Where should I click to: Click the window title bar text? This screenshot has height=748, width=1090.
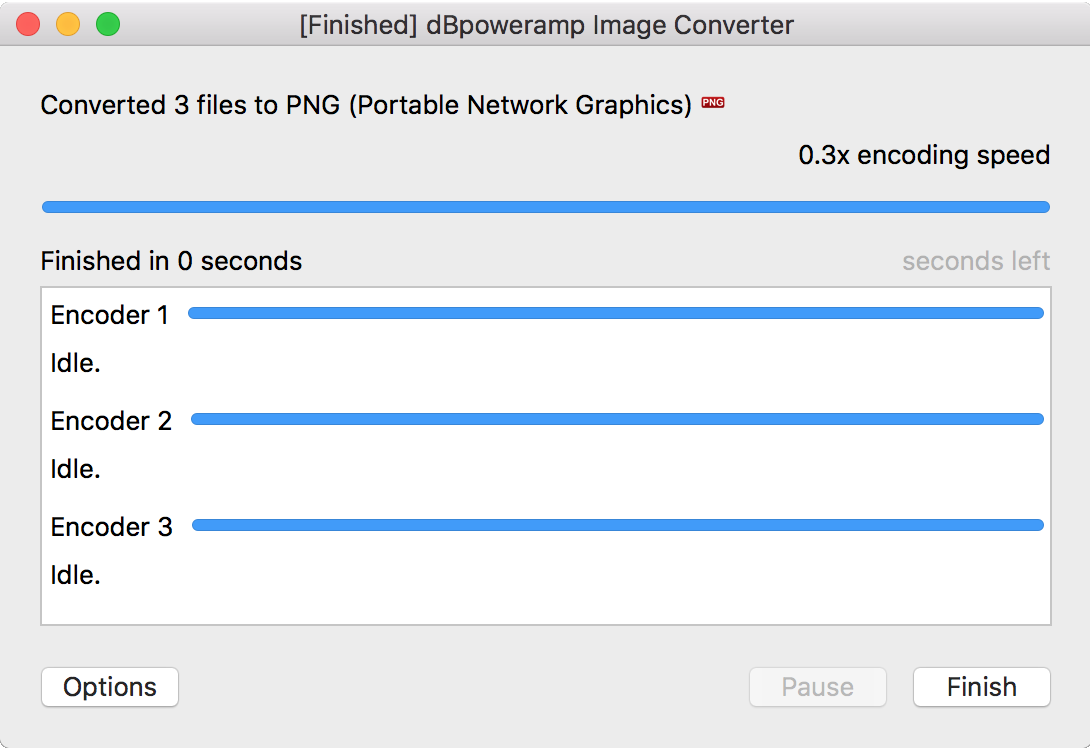click(x=546, y=25)
